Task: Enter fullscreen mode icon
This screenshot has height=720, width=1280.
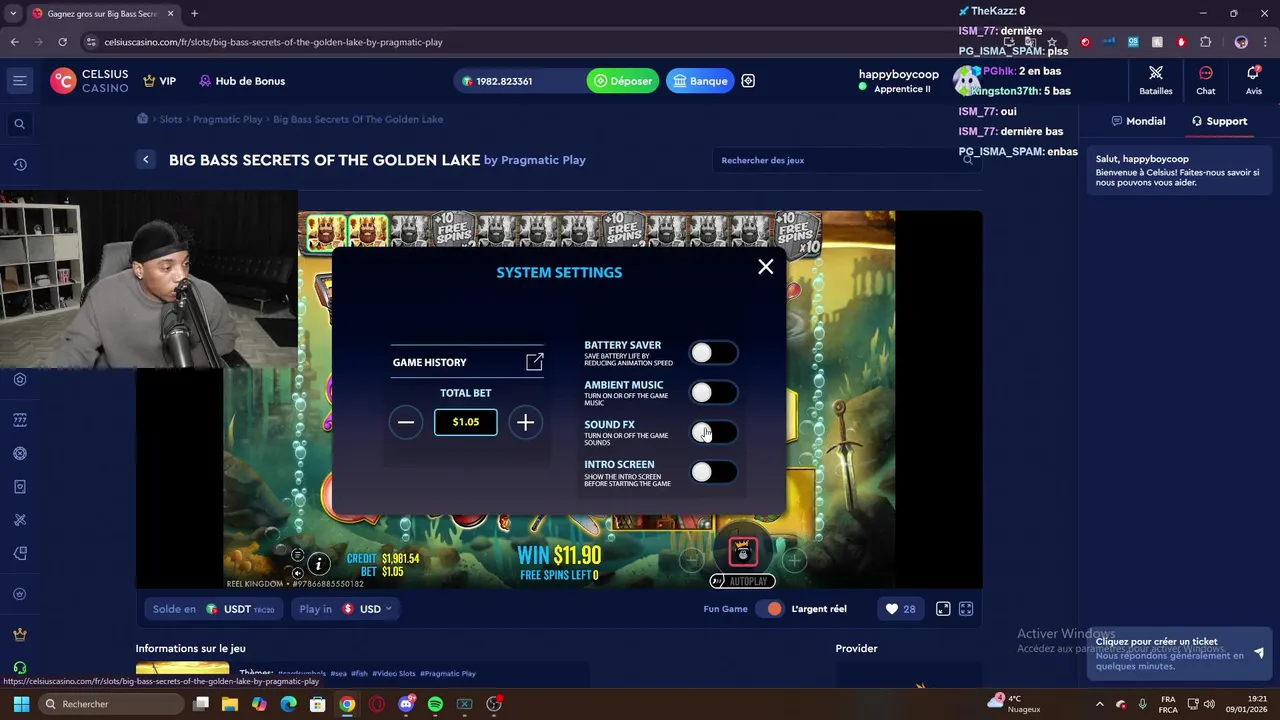Action: [x=966, y=609]
